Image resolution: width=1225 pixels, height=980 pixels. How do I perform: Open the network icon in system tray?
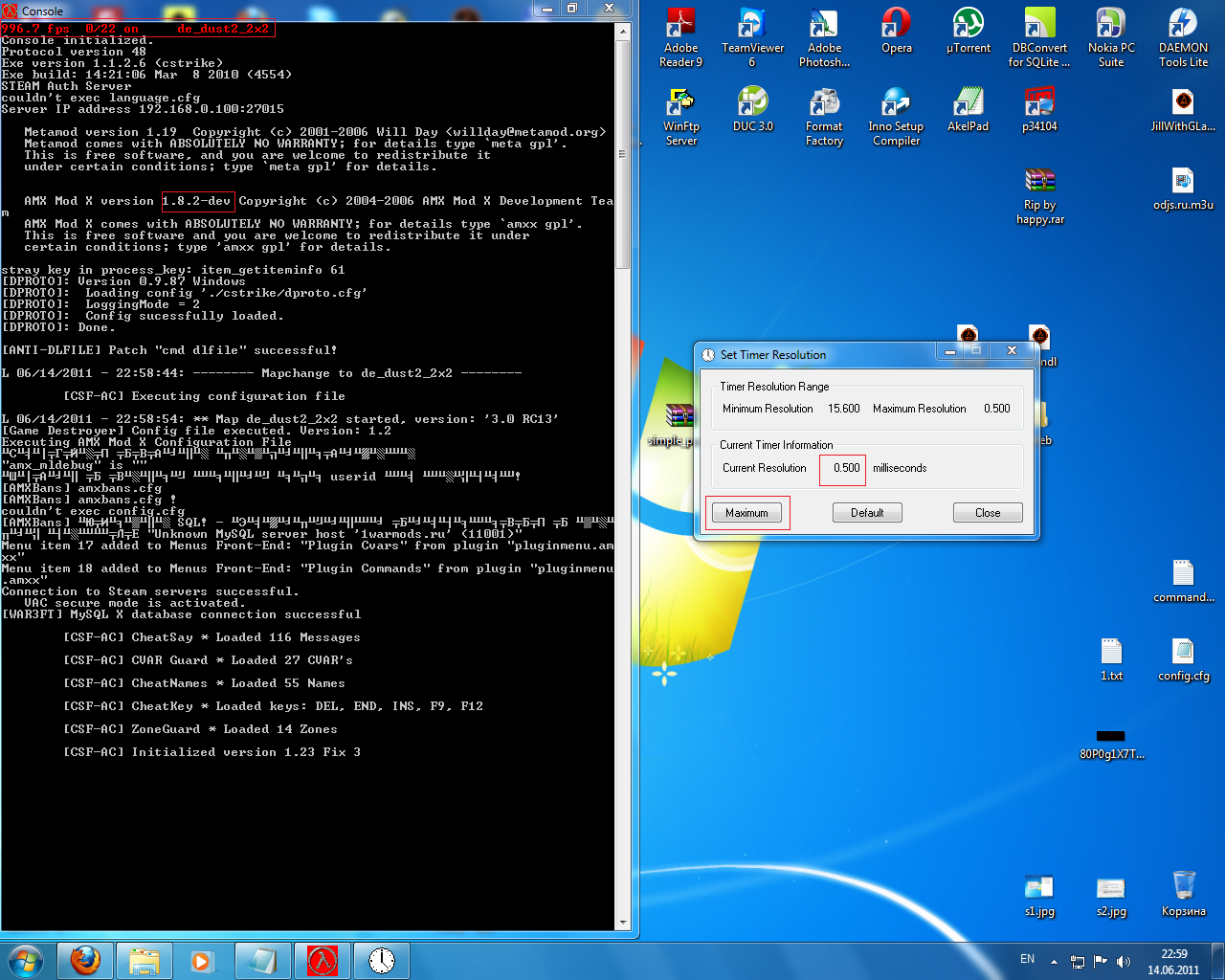[1077, 961]
